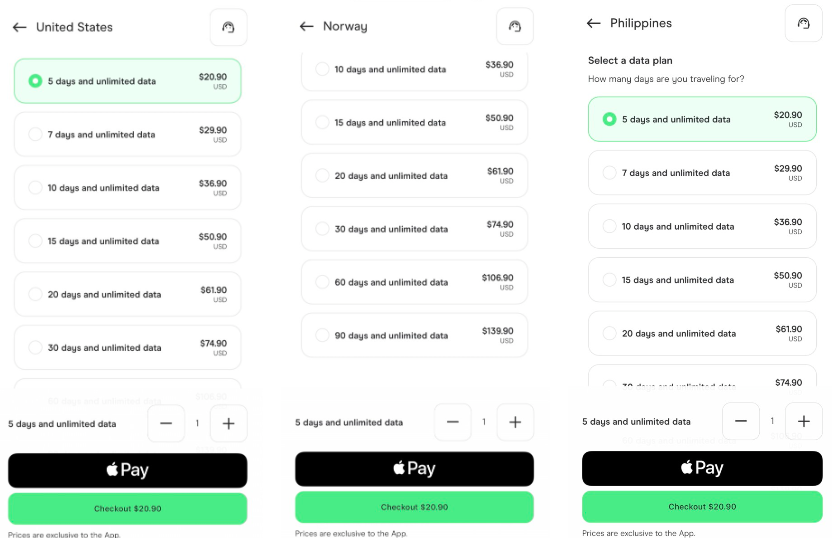Tap Apple Pay on Philippines screen

[702, 468]
